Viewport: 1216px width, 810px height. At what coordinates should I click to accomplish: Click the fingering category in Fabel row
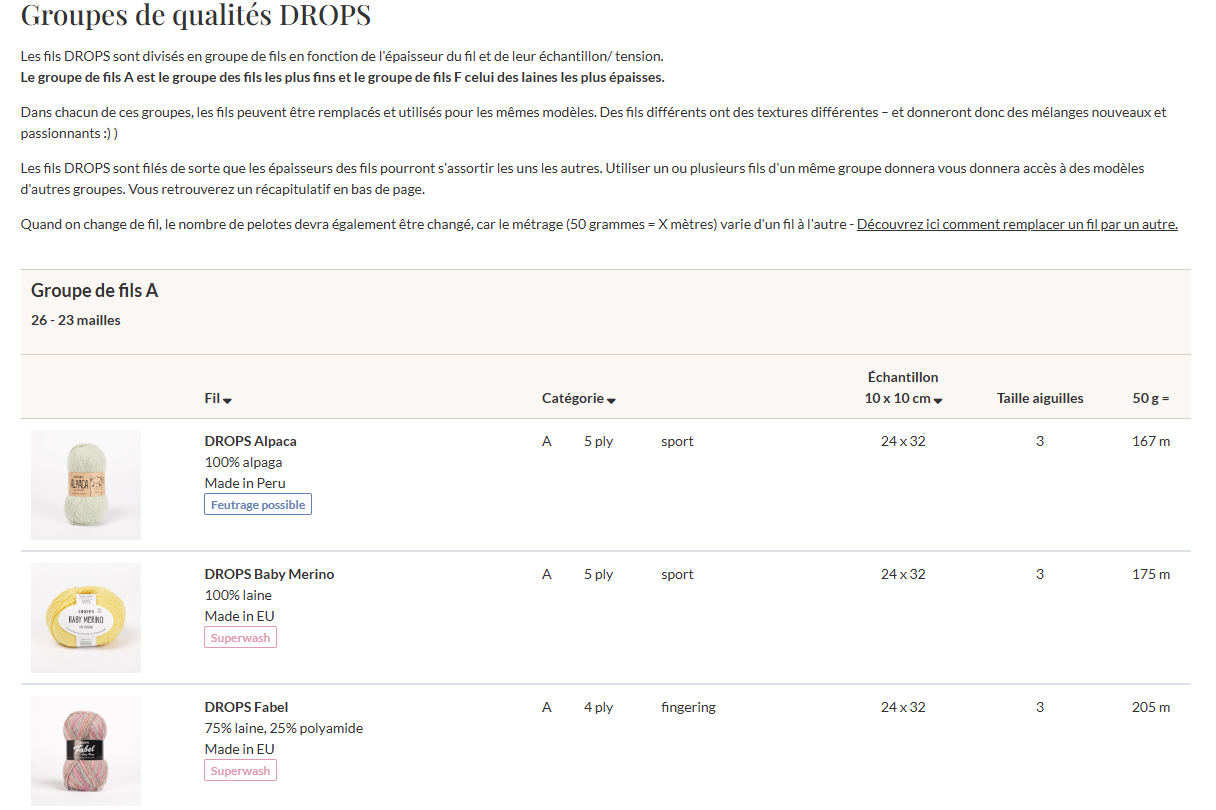(x=688, y=707)
